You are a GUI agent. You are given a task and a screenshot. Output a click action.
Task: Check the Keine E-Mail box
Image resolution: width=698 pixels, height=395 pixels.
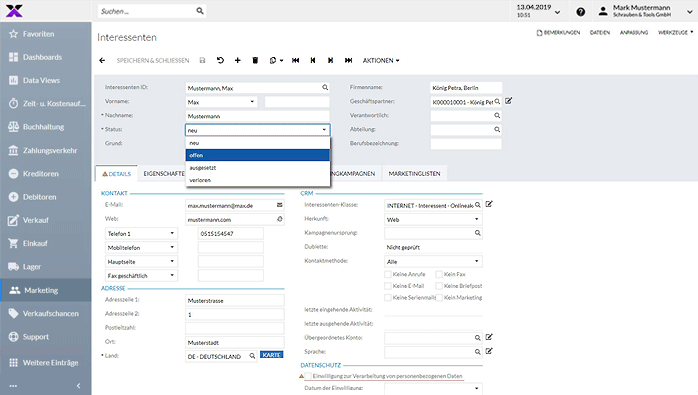pos(388,286)
